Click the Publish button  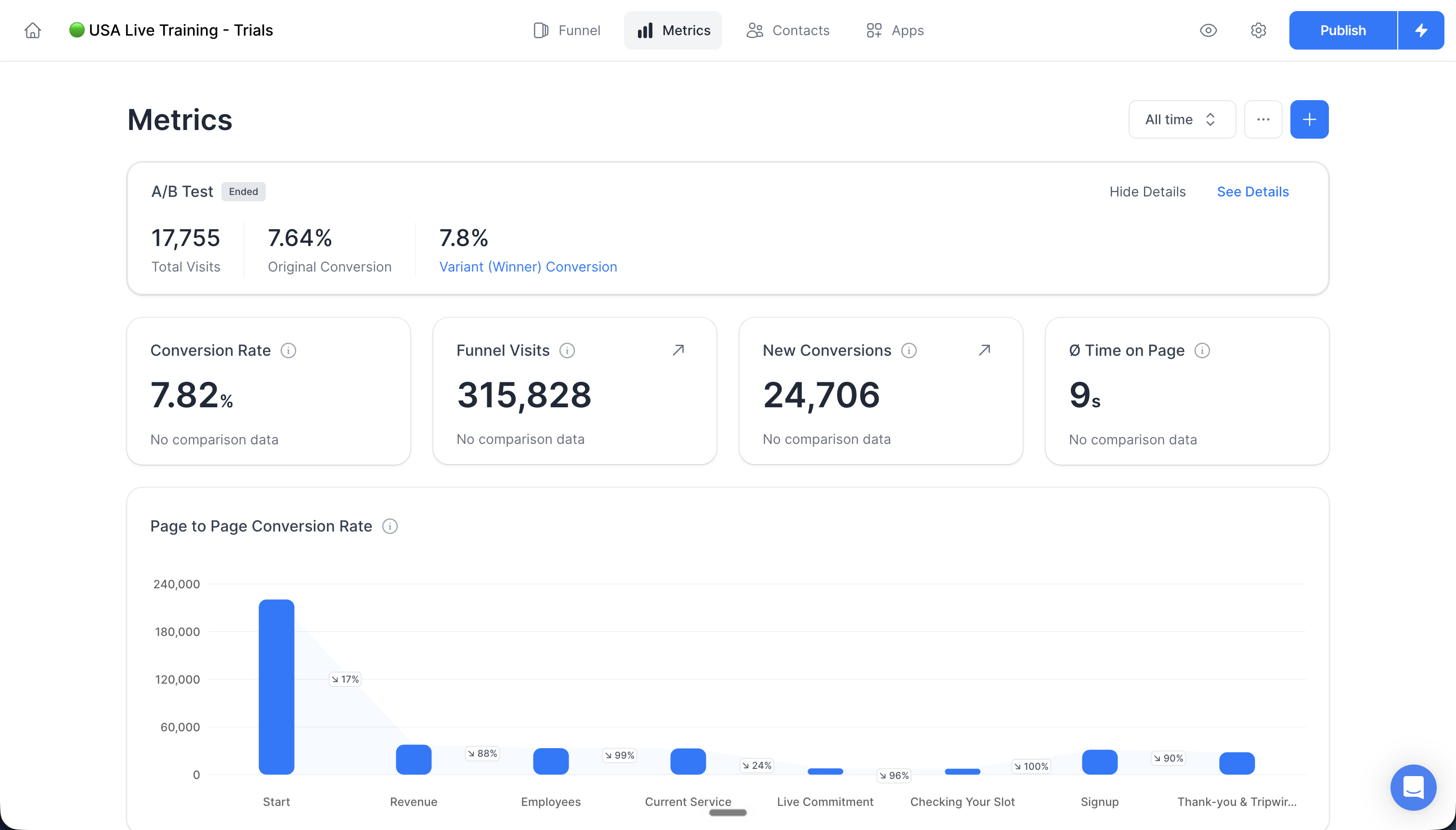pos(1342,30)
